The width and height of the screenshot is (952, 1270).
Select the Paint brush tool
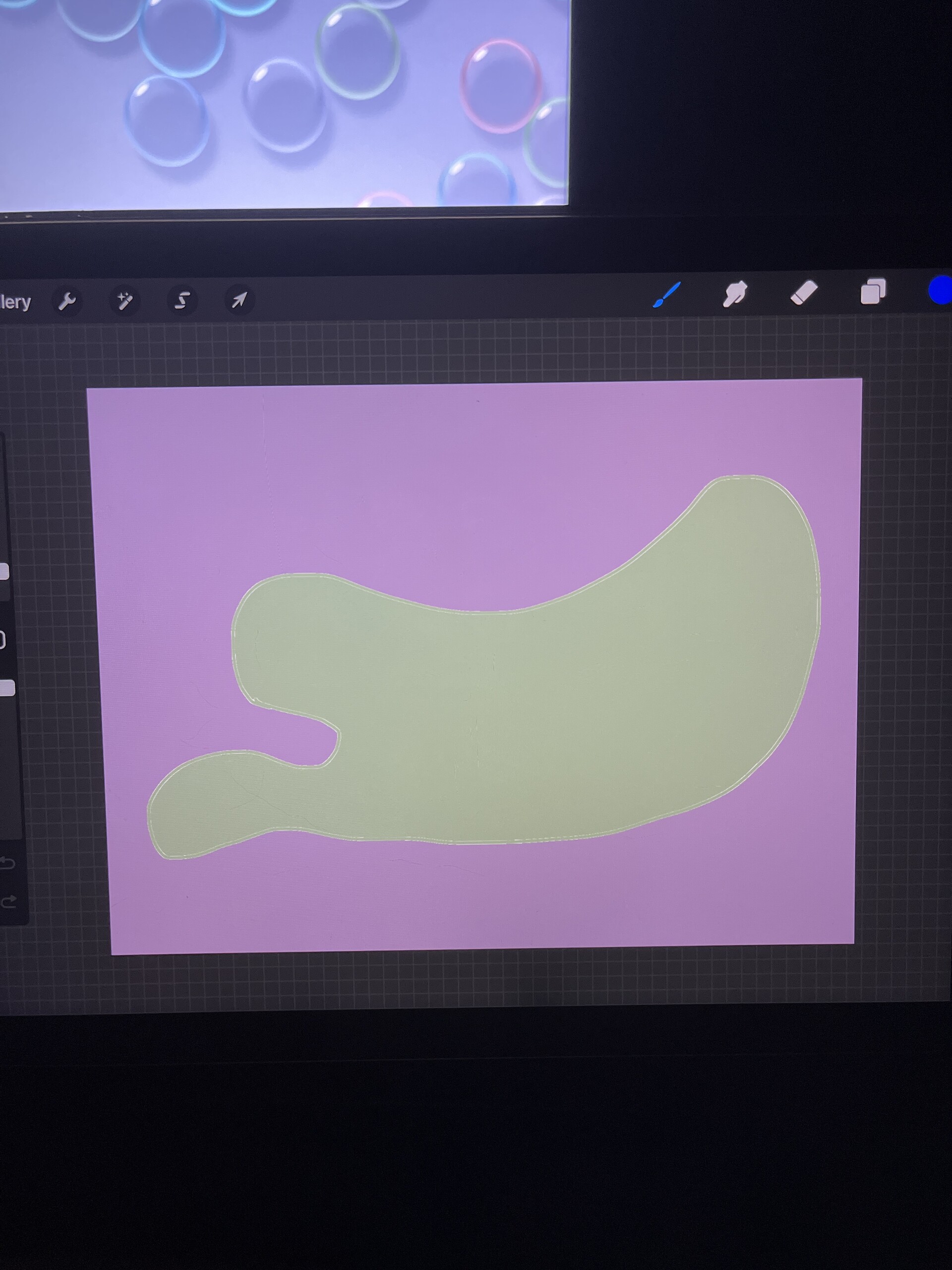pyautogui.click(x=666, y=295)
